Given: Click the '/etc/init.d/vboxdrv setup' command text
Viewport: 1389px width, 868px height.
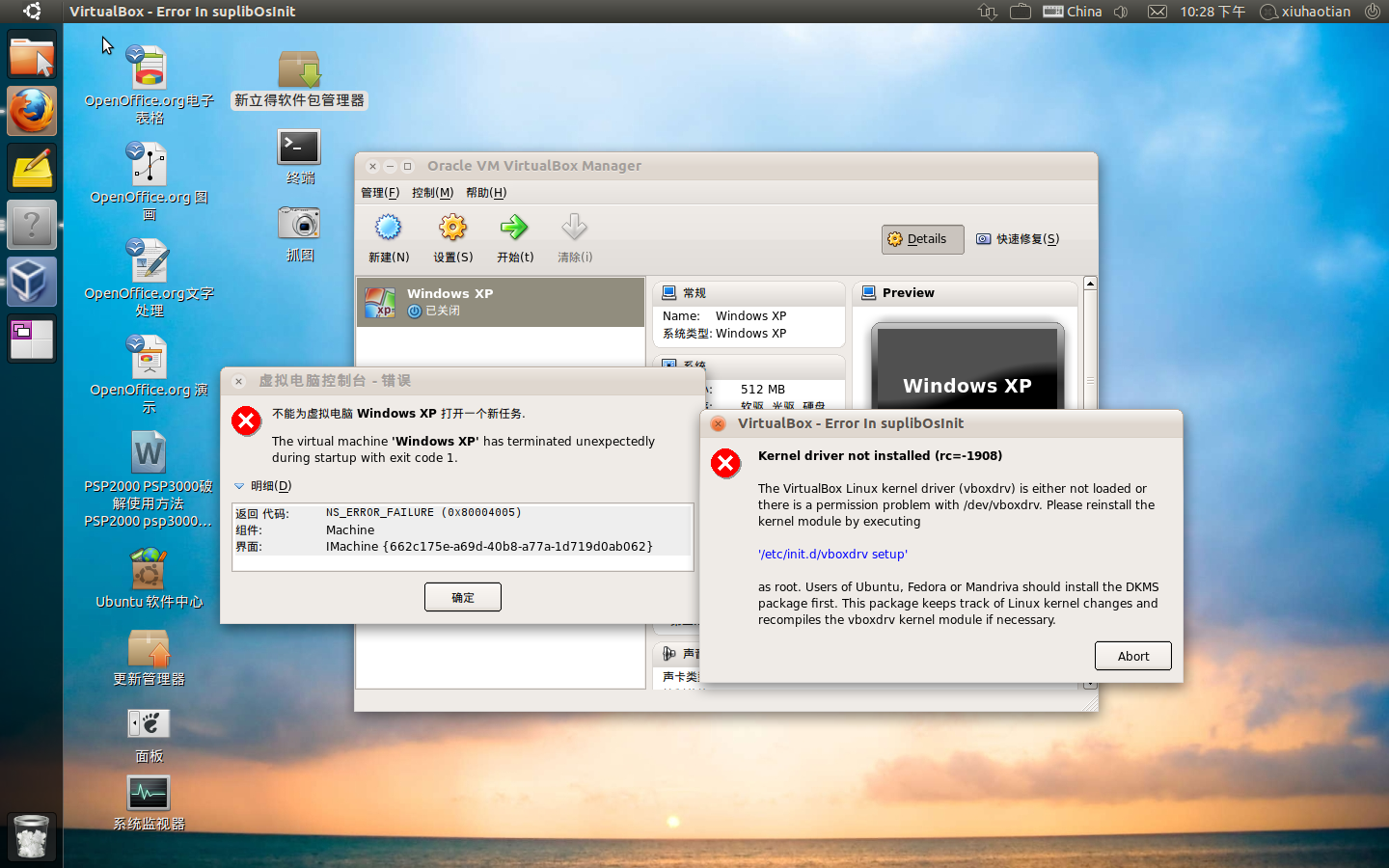Looking at the screenshot, I should pyautogui.click(x=832, y=555).
